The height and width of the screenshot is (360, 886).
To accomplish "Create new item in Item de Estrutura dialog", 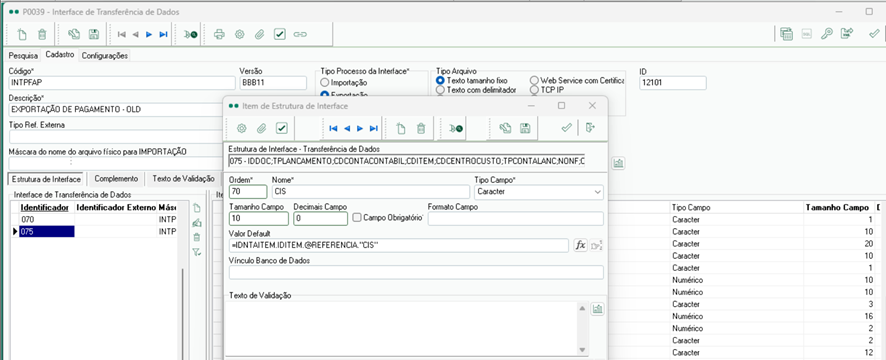I will point(401,128).
